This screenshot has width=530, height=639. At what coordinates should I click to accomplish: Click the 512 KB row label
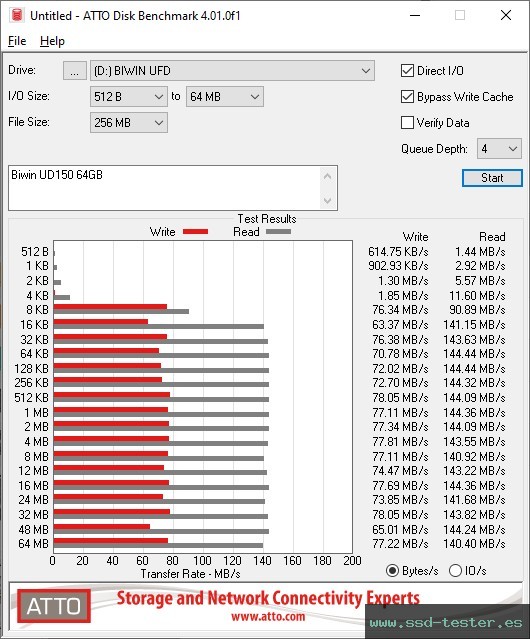(x=31, y=397)
